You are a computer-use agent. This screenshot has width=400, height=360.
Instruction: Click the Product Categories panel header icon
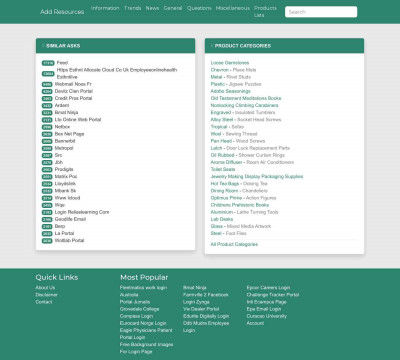click(212, 46)
